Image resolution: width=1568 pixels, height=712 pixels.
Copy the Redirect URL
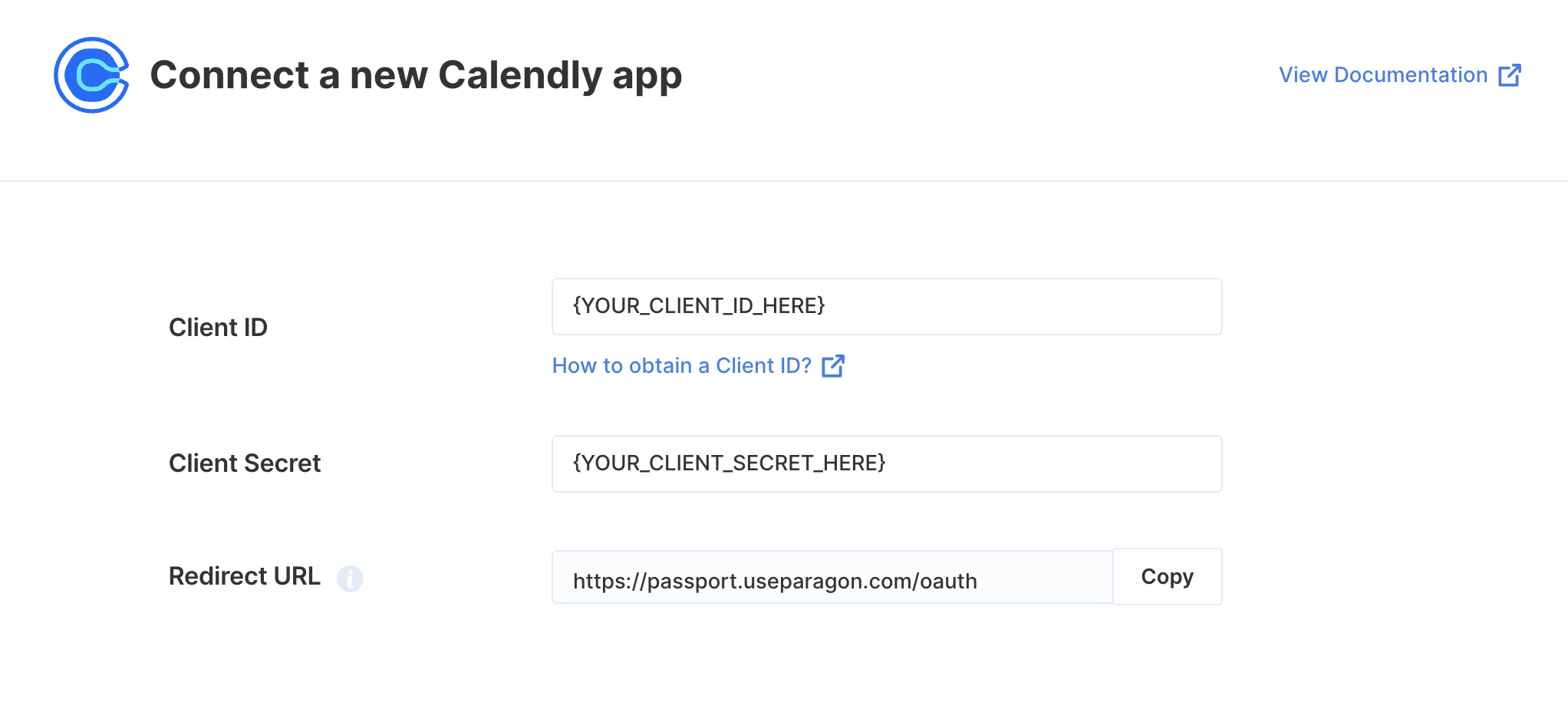coord(1168,576)
